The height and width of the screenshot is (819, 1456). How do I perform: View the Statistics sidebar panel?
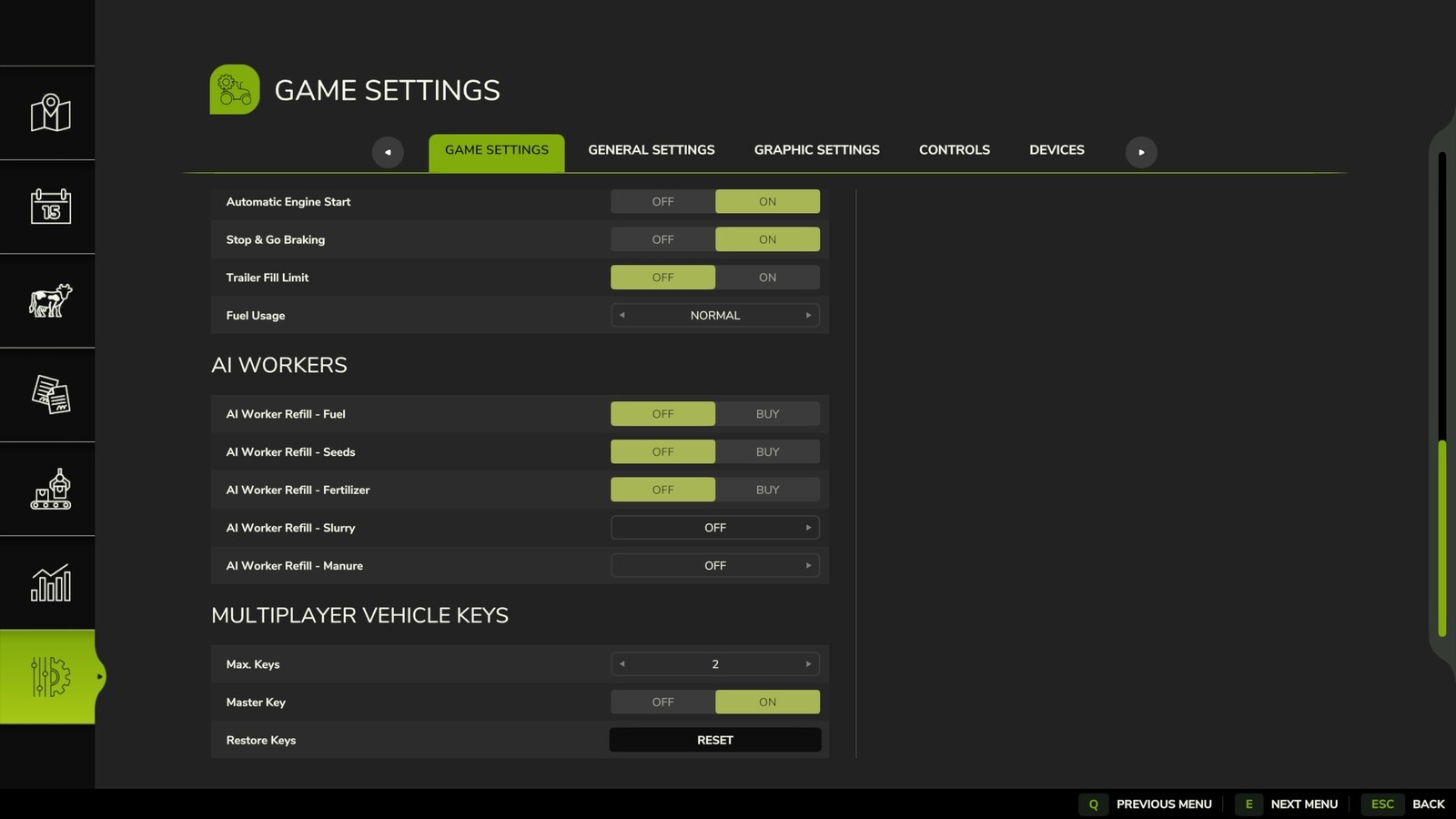pyautogui.click(x=49, y=582)
